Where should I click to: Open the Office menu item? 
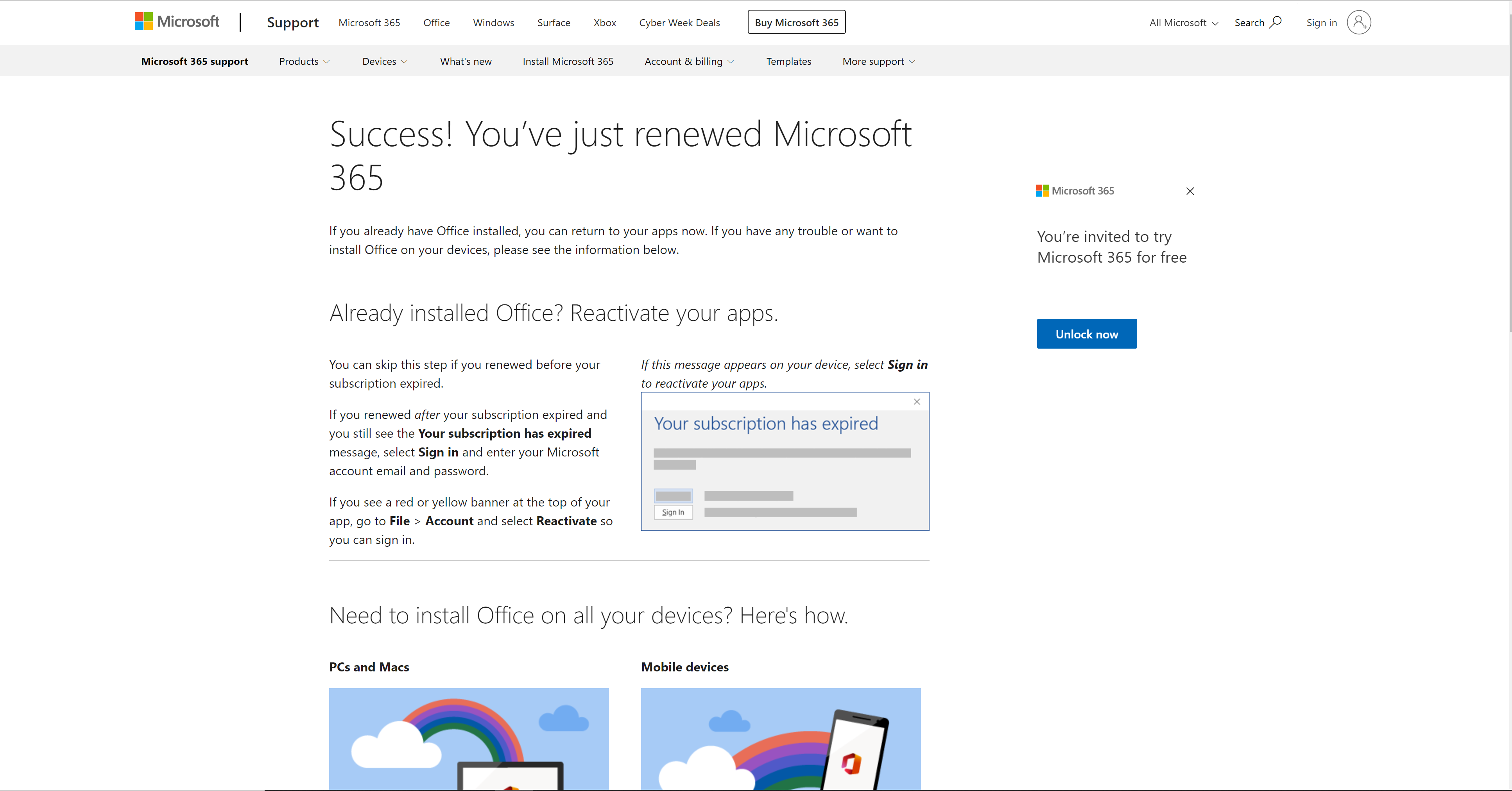coord(435,22)
